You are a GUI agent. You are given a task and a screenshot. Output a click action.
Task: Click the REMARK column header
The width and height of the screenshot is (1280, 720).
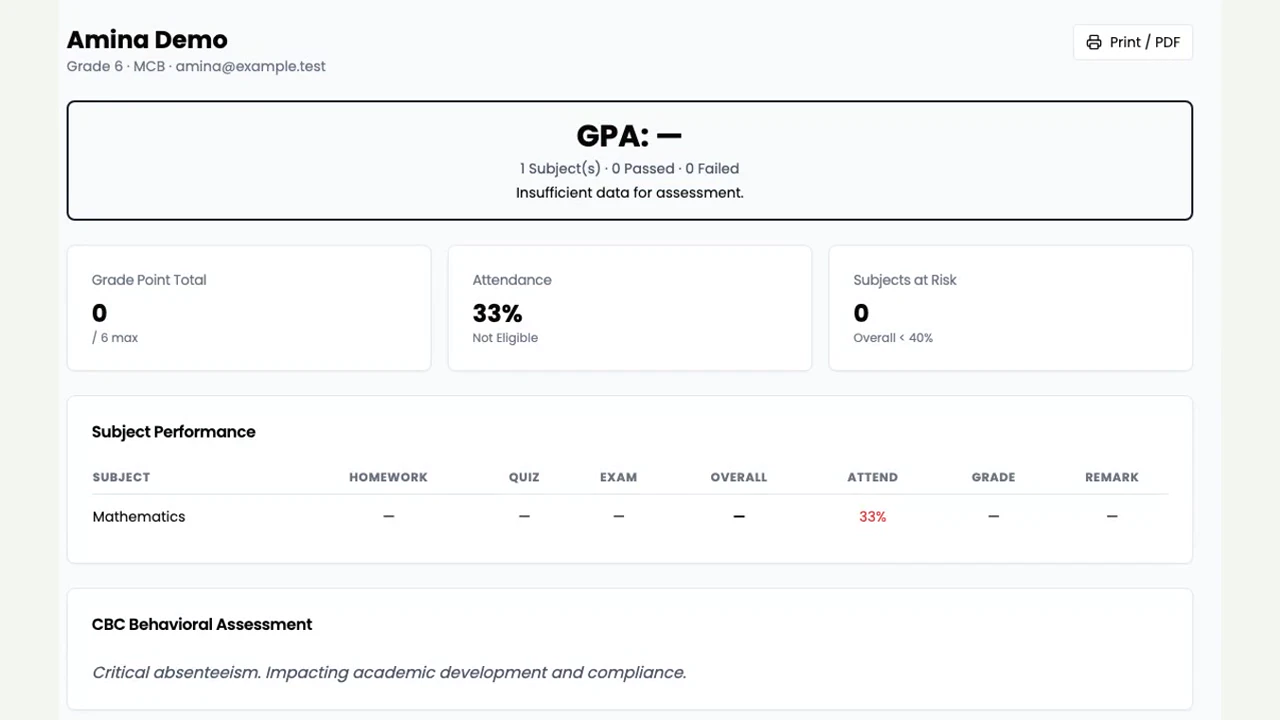tap(1112, 477)
